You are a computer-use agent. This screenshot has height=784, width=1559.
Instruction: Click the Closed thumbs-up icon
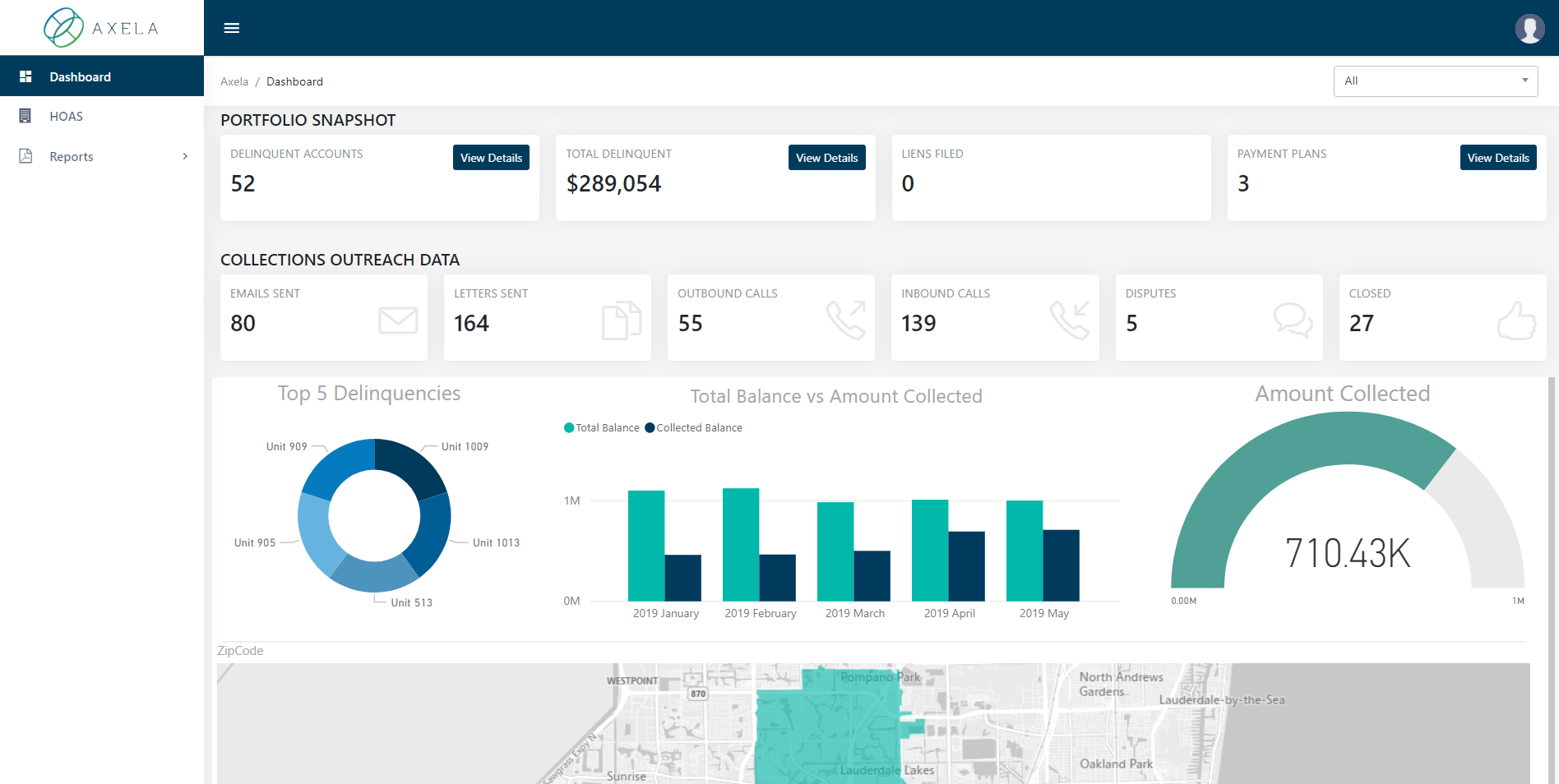coord(1516,321)
